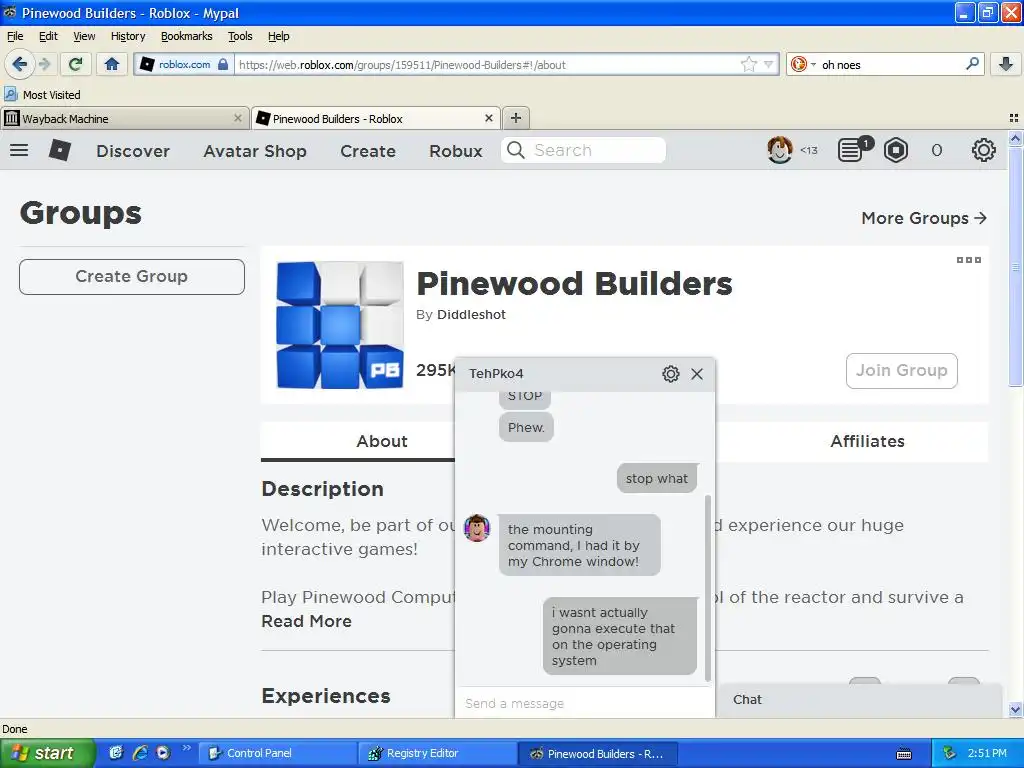Open the Edit menu
This screenshot has width=1024, height=768.
[x=48, y=36]
